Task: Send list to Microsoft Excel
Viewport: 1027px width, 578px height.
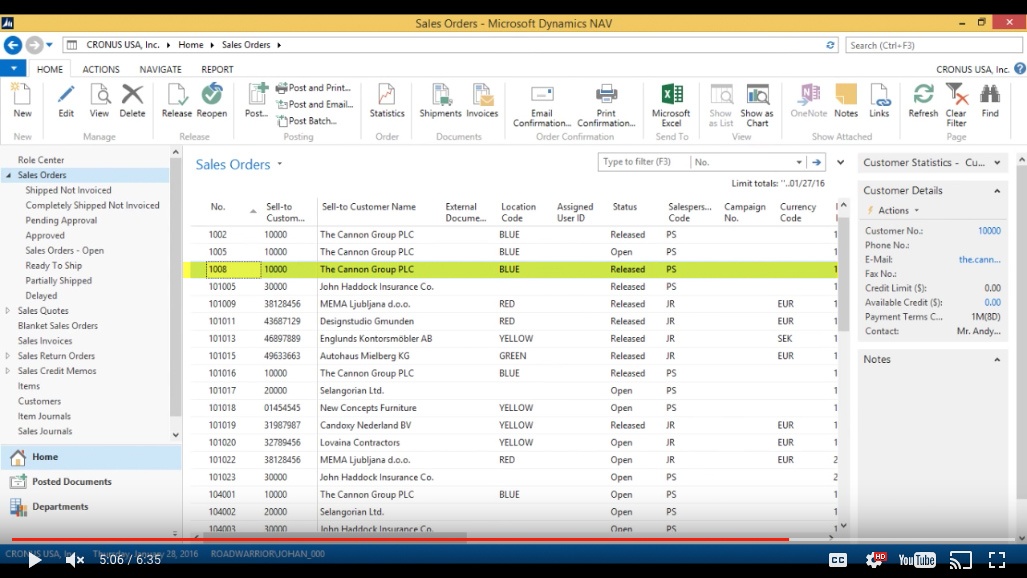Action: click(x=671, y=105)
